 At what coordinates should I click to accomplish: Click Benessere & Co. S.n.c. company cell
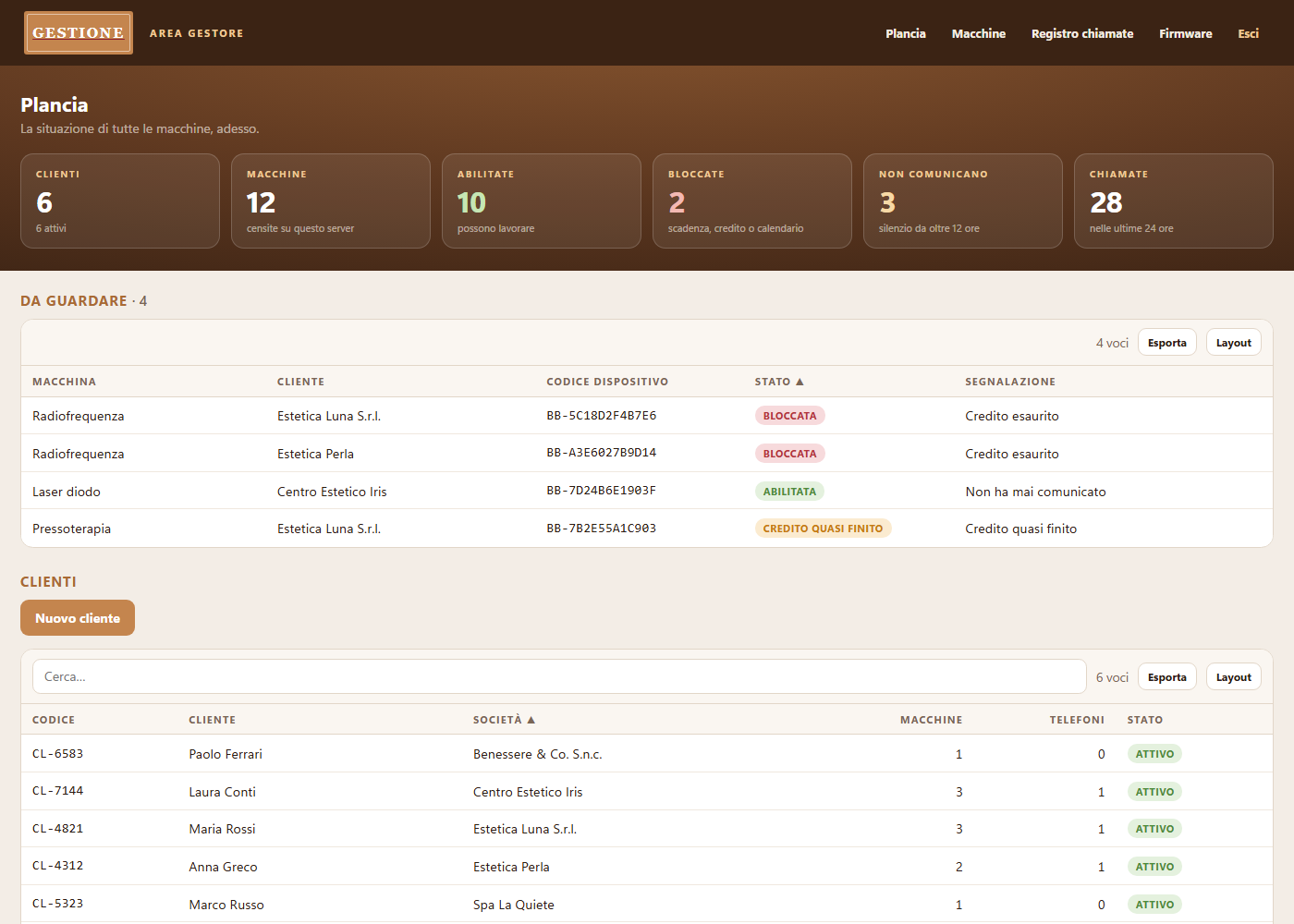coord(537,754)
